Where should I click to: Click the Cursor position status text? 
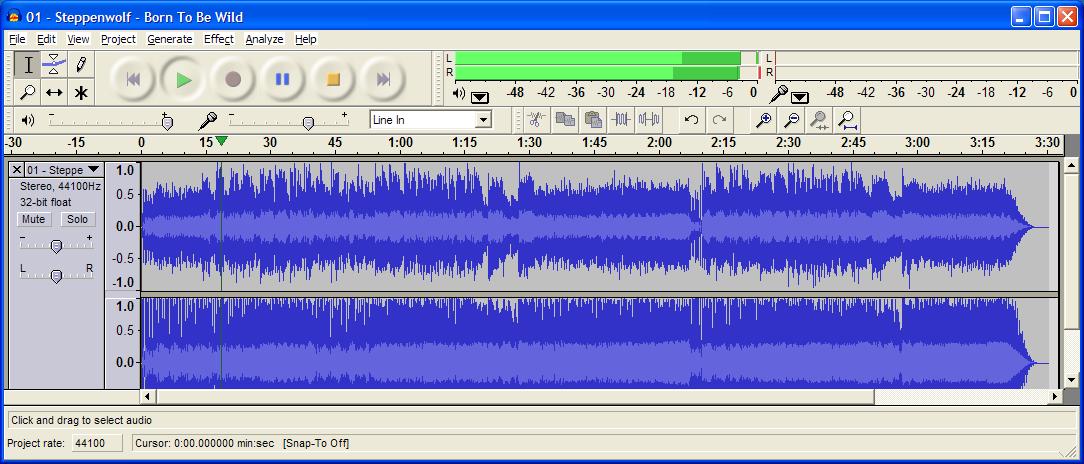[x=205, y=443]
